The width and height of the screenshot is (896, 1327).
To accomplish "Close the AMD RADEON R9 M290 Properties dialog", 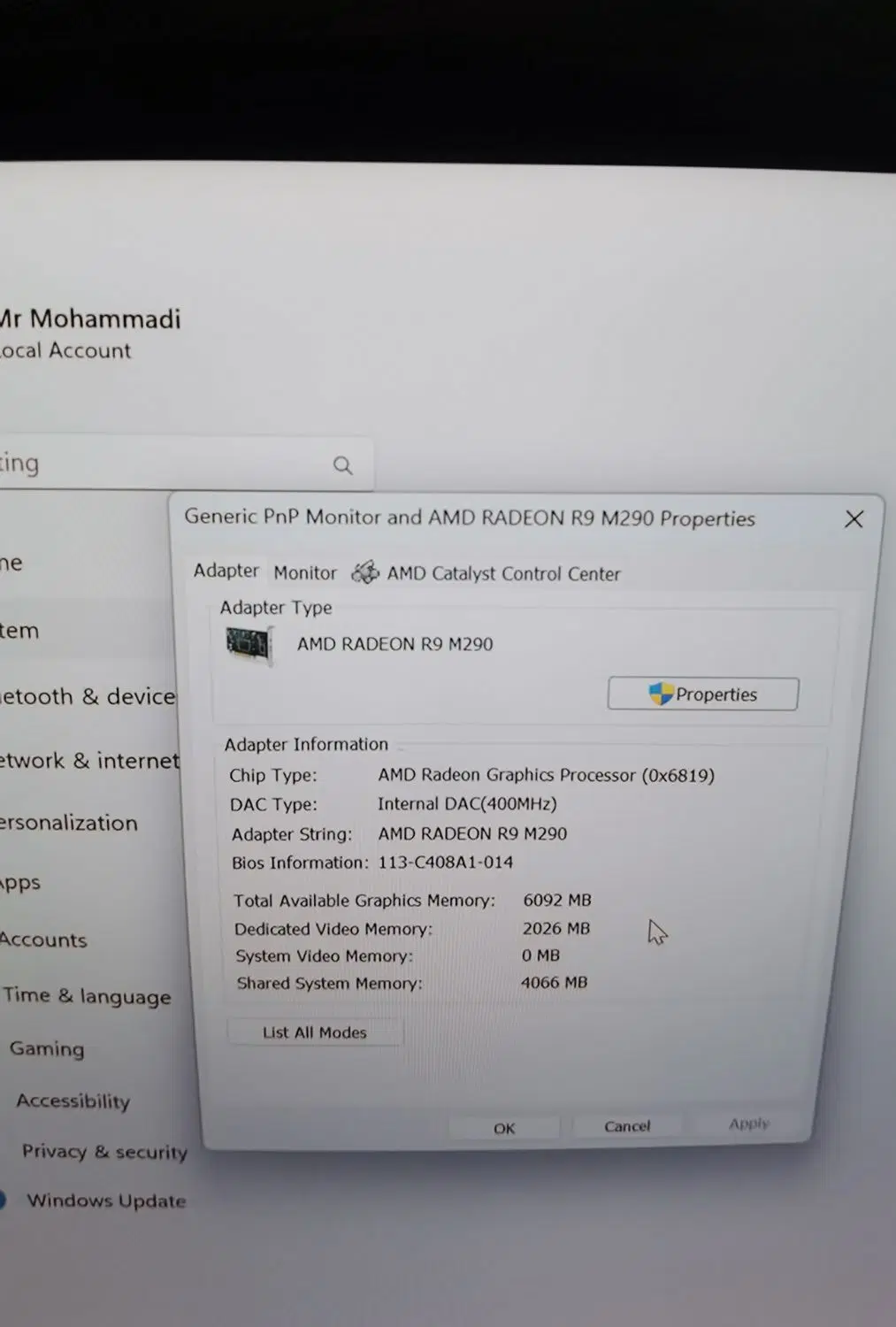I will point(854,519).
